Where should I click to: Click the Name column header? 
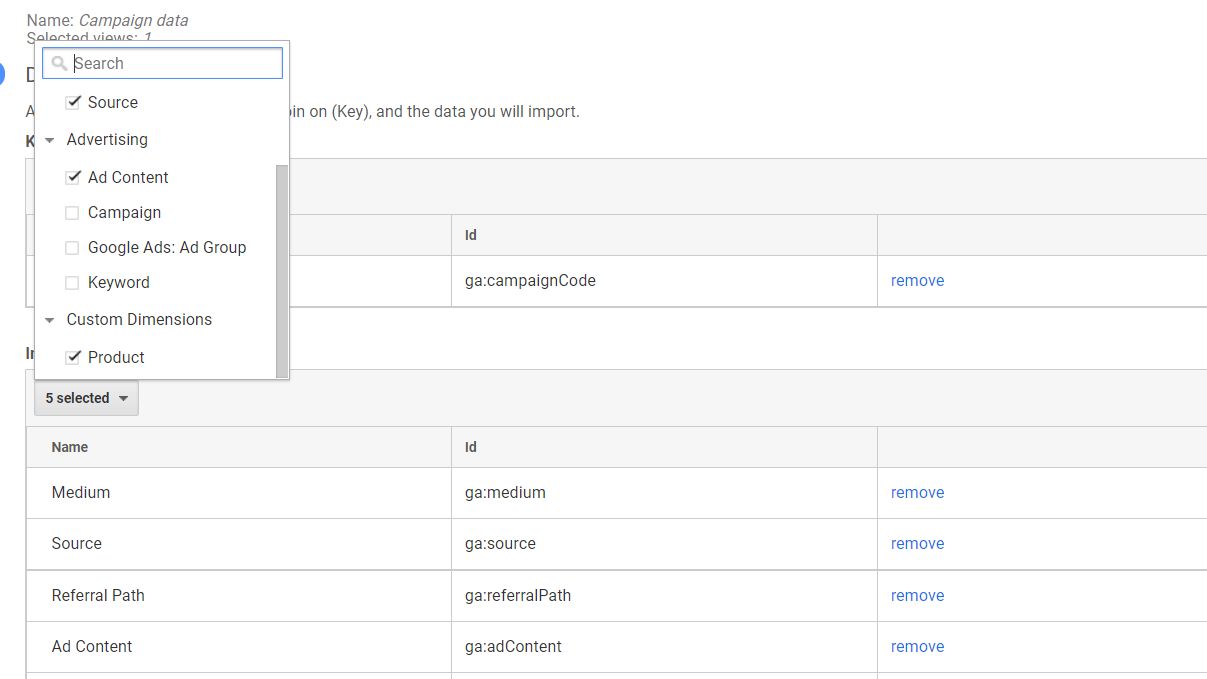(x=69, y=447)
